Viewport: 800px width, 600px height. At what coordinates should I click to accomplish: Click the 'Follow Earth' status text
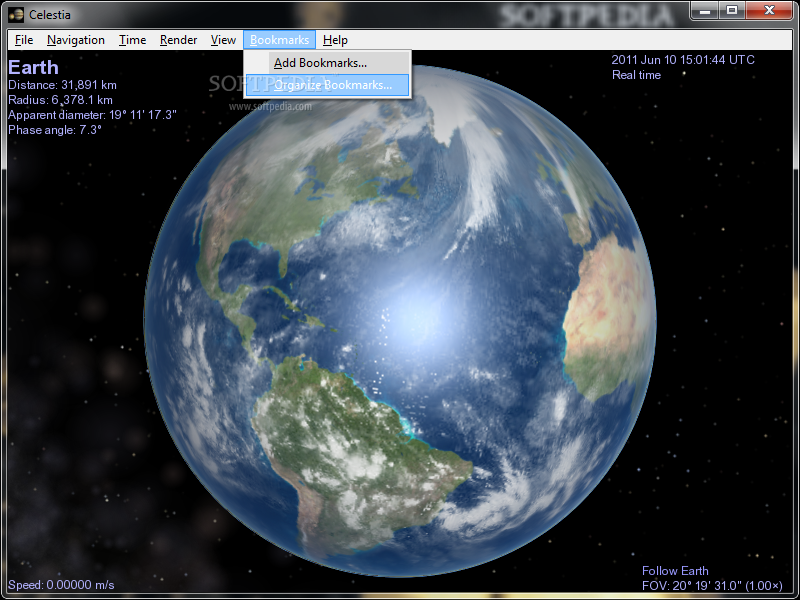(x=675, y=571)
